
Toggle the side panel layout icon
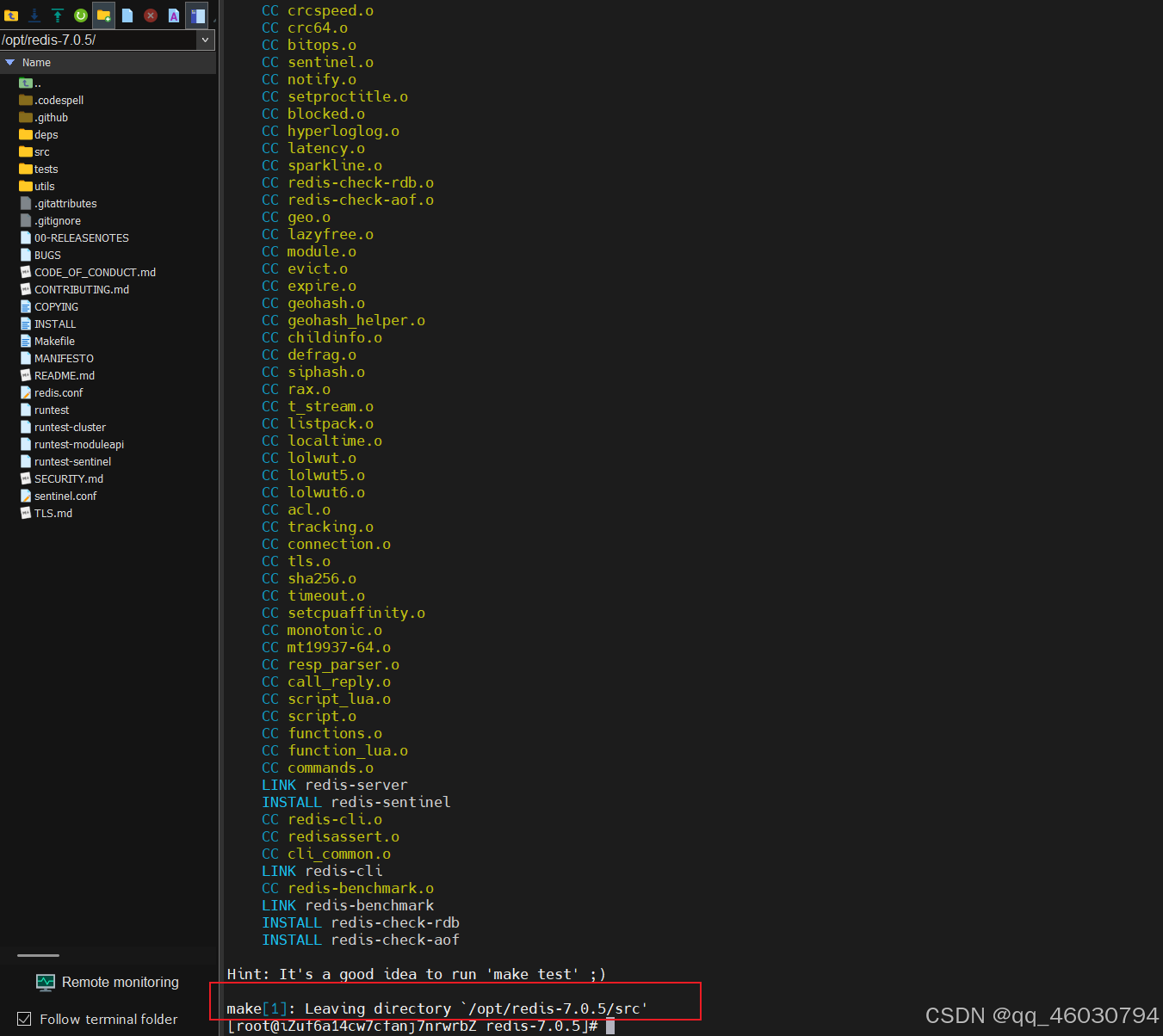tap(197, 15)
